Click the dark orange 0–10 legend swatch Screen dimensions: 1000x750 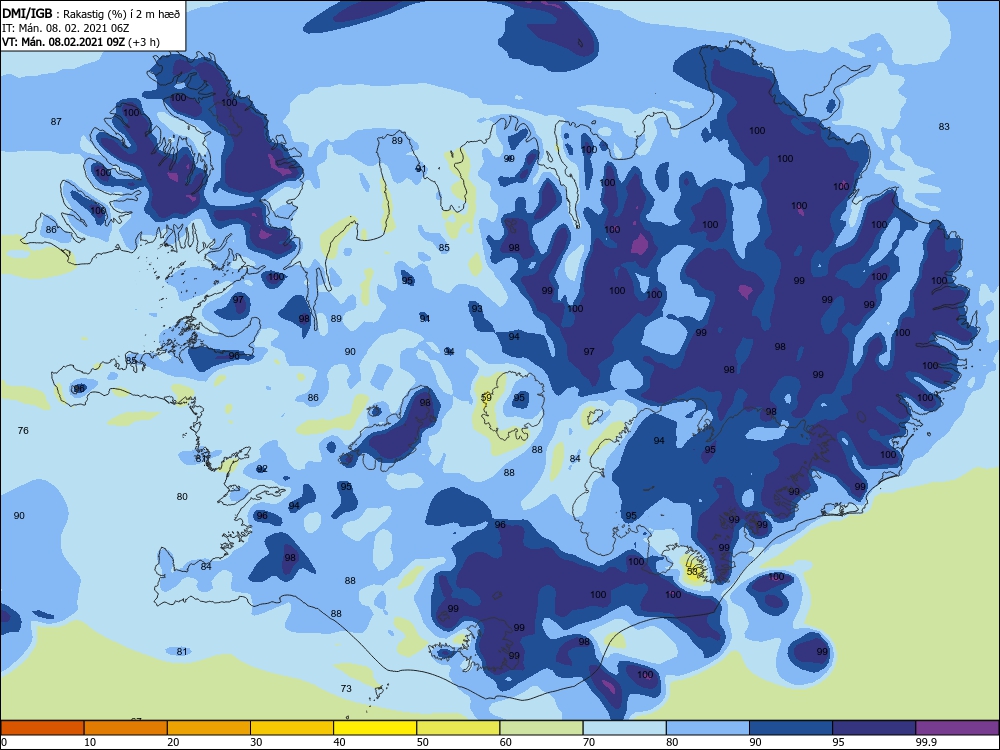pyautogui.click(x=43, y=728)
